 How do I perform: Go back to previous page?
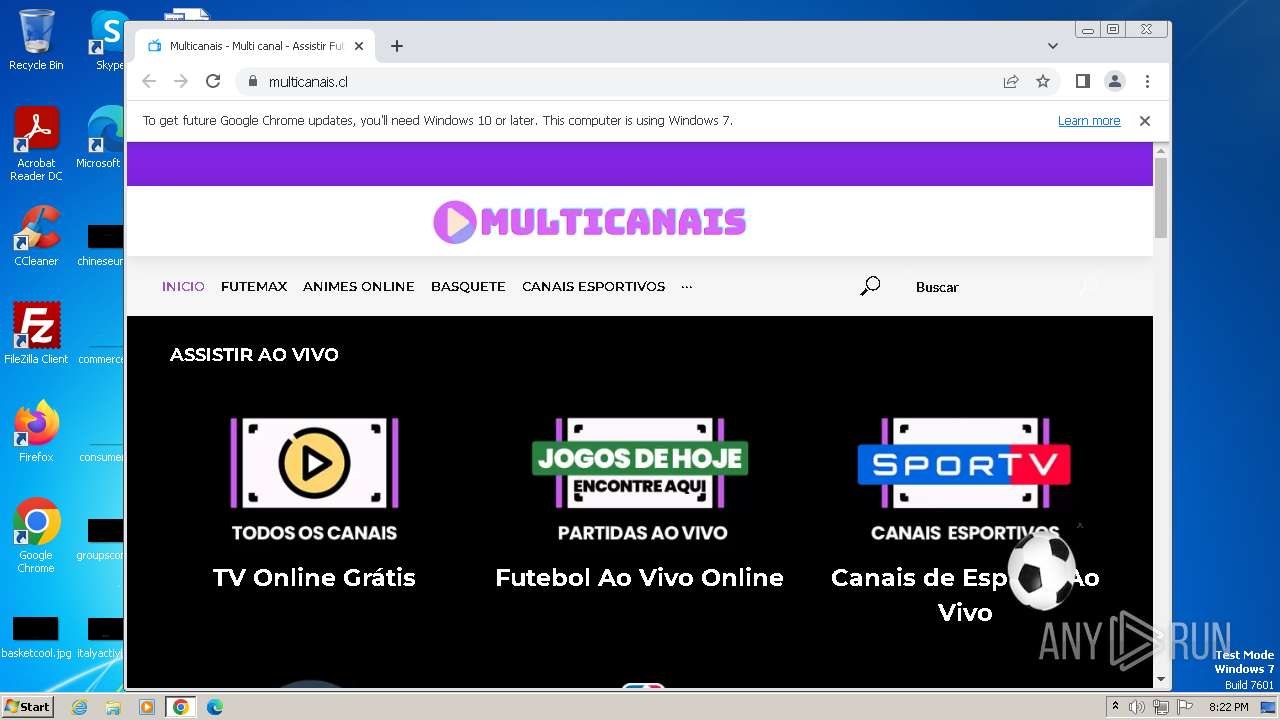coord(149,81)
